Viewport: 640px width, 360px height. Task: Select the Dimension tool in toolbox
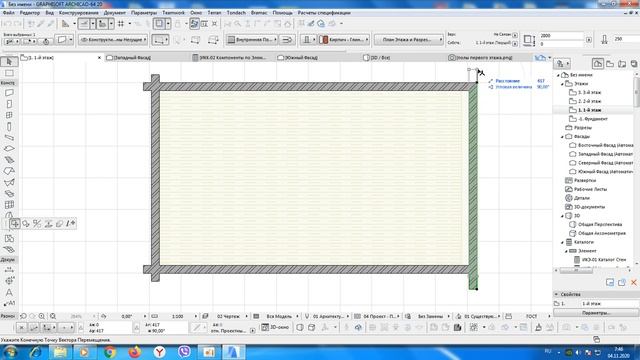[x=9, y=270]
